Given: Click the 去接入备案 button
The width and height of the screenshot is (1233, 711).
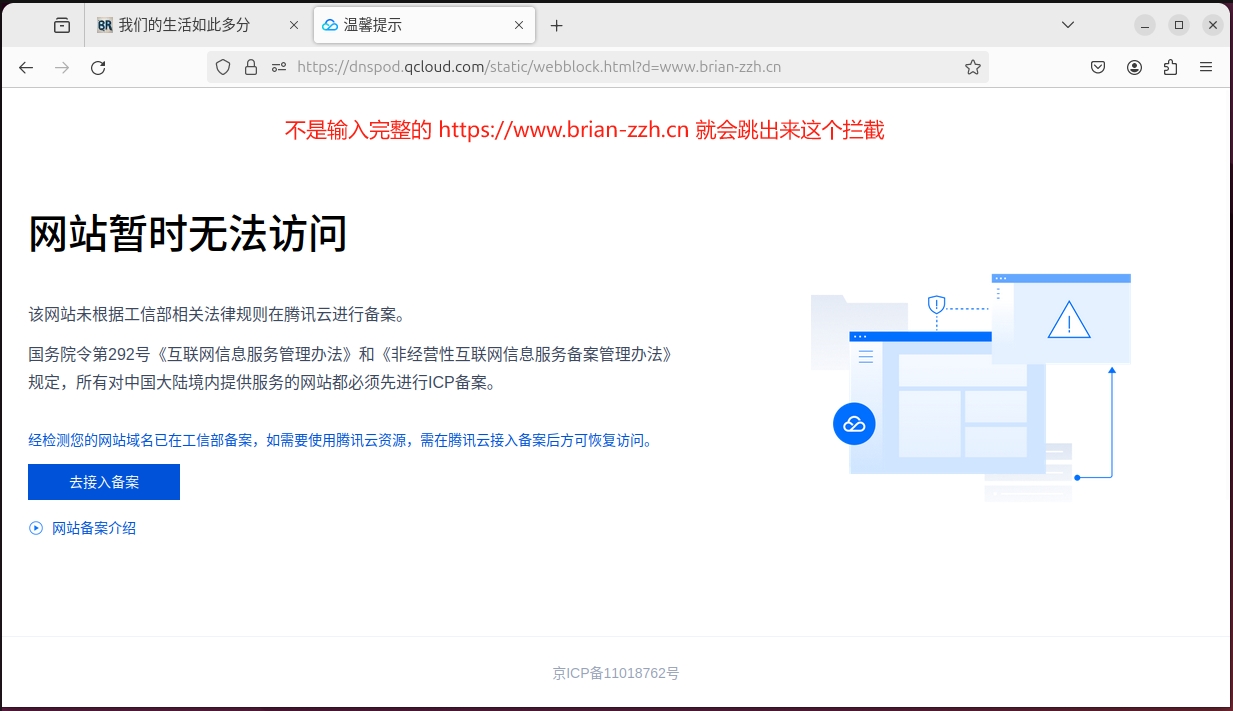Looking at the screenshot, I should 104,482.
